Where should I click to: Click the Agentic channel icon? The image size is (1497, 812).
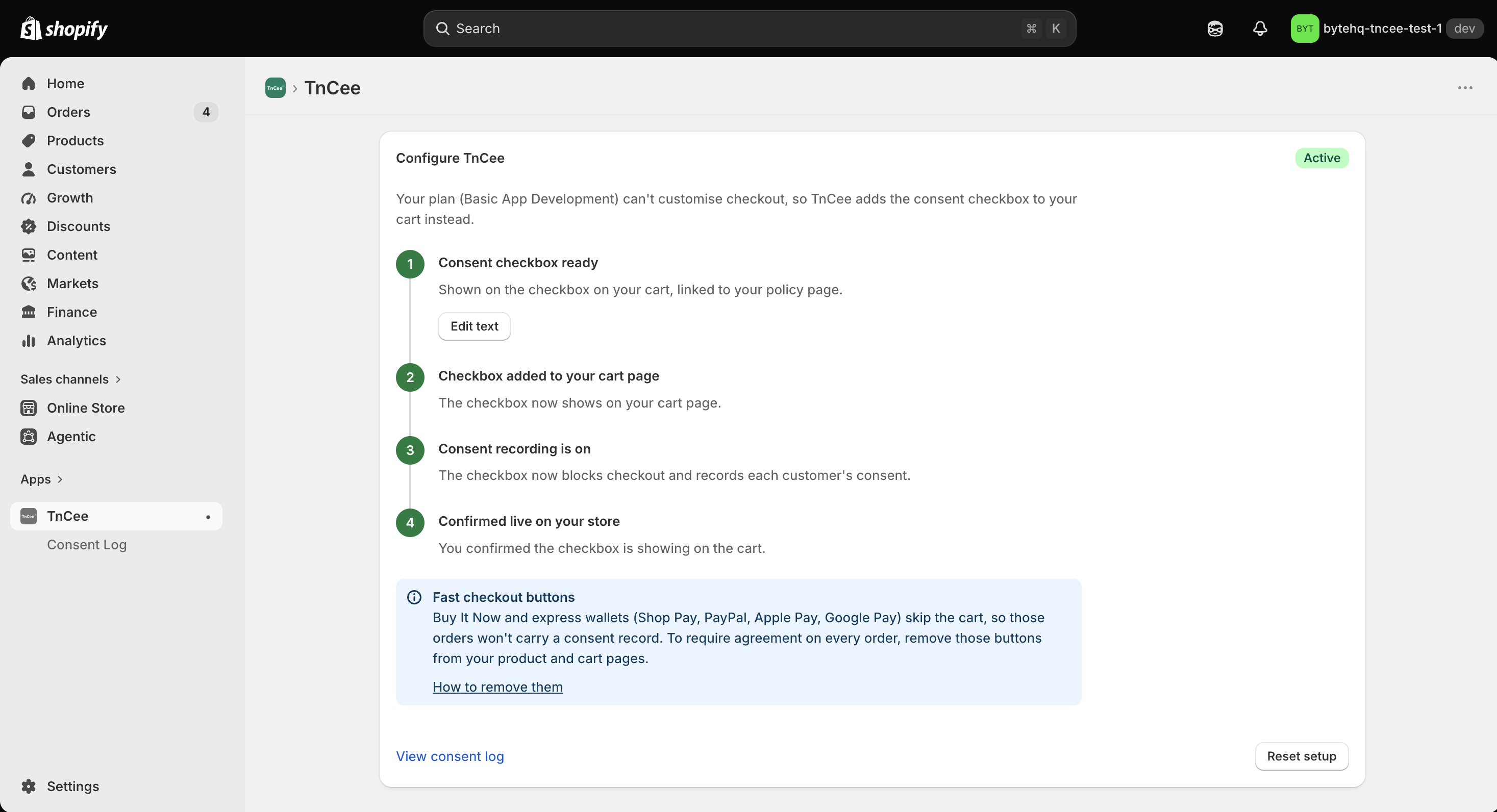point(29,436)
